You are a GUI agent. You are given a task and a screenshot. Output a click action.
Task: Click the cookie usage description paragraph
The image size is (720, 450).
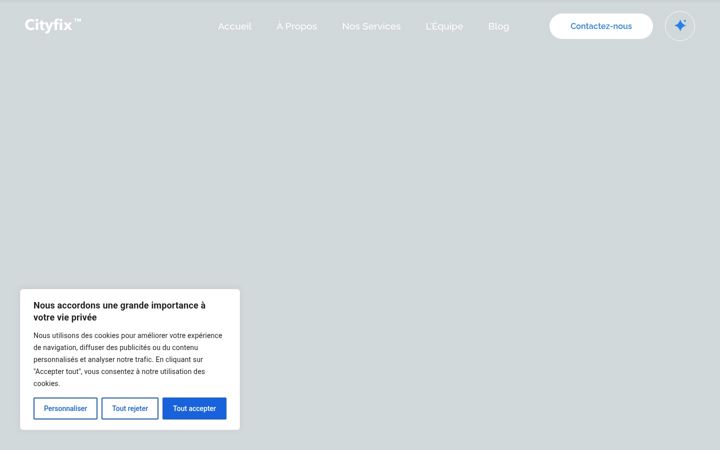coord(128,359)
